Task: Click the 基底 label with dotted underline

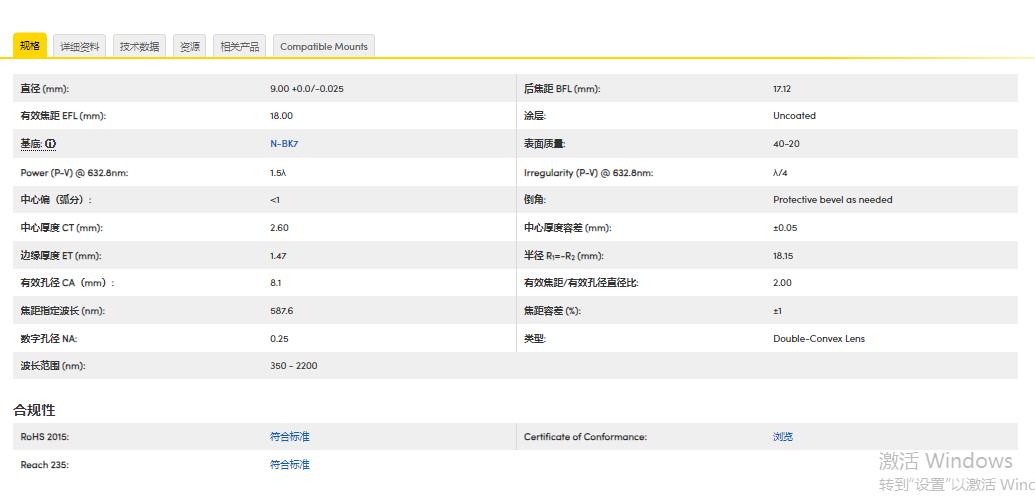Action: 31,144
